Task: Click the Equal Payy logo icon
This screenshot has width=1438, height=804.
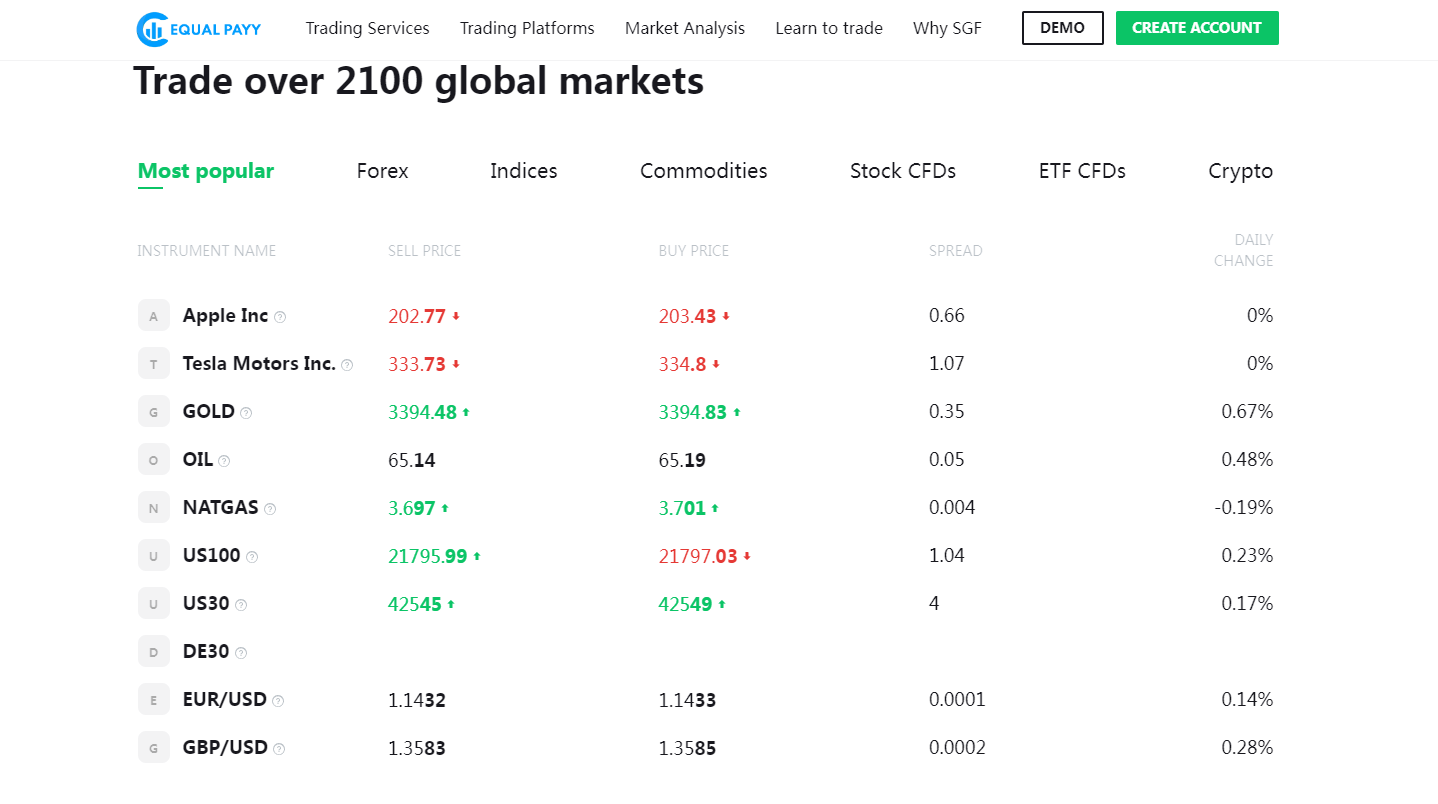Action: (152, 29)
